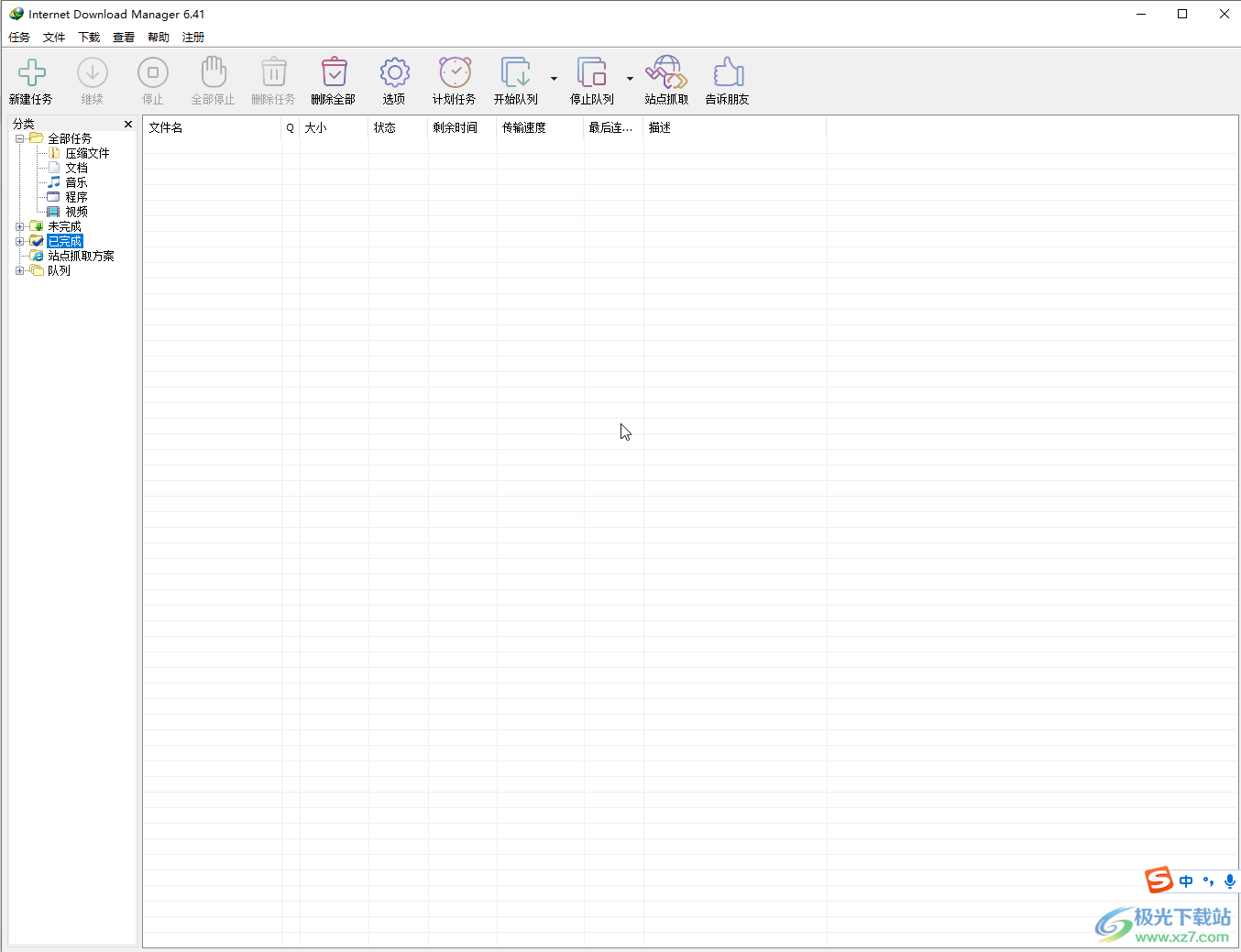Image resolution: width=1241 pixels, height=952 pixels.
Task: Open 选项 (options) gear icon
Action: 395,72
